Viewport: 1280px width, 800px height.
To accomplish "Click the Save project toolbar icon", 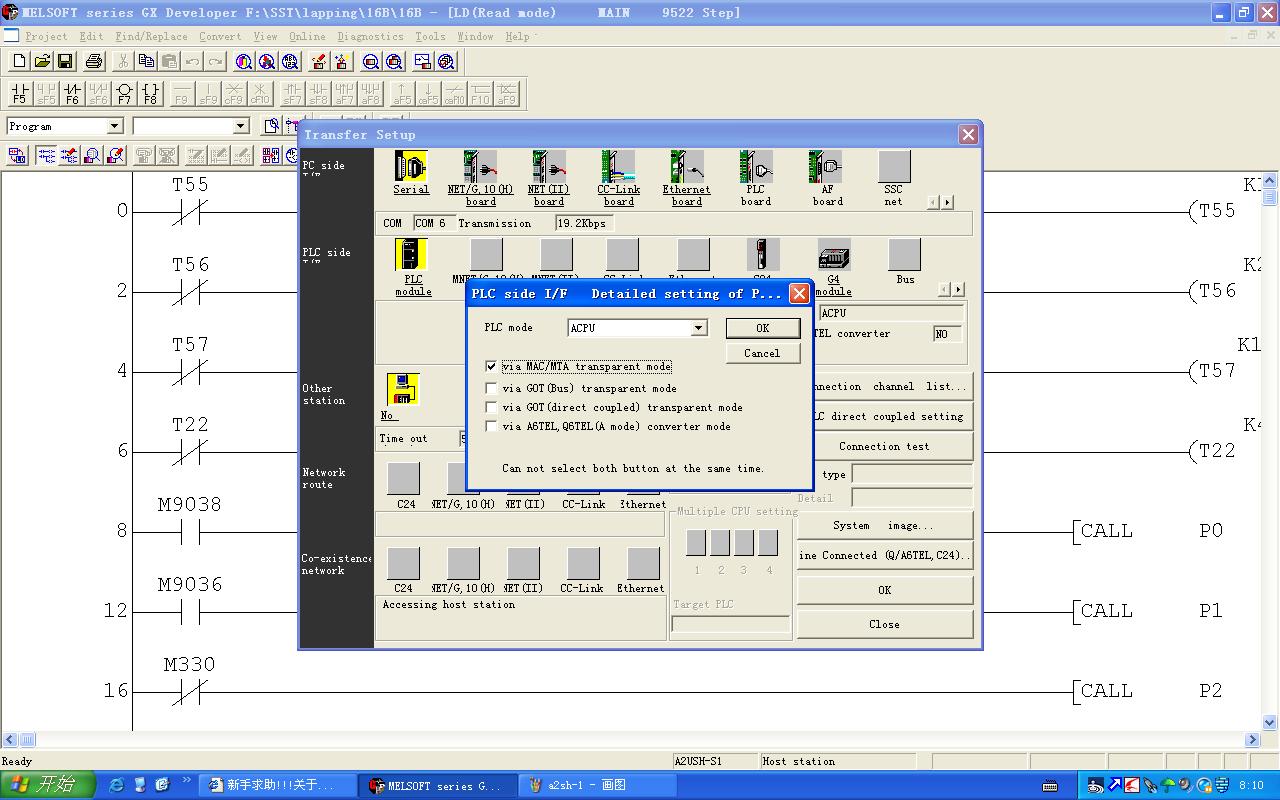I will coord(65,62).
